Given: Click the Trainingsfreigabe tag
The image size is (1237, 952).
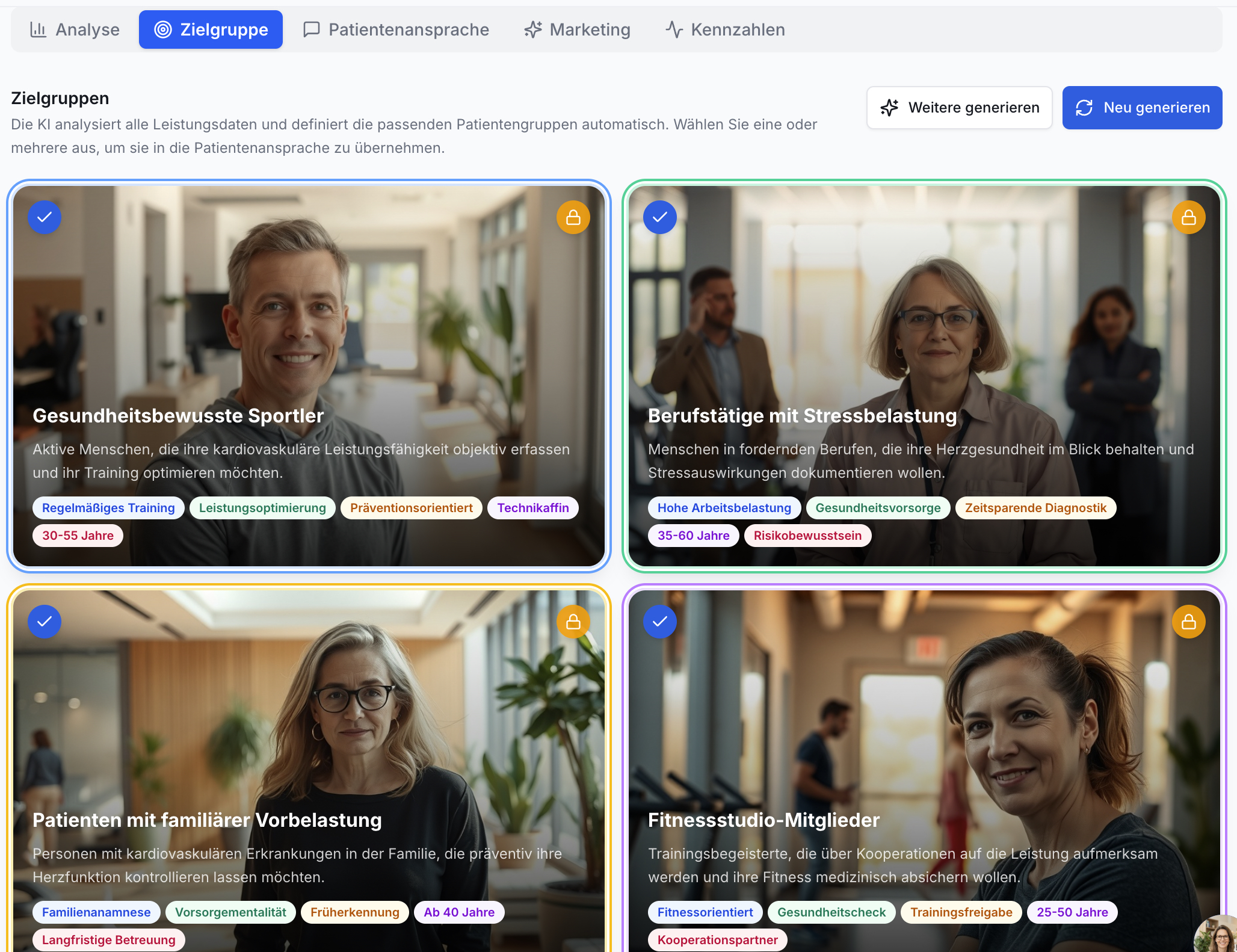Looking at the screenshot, I should click(x=961, y=912).
